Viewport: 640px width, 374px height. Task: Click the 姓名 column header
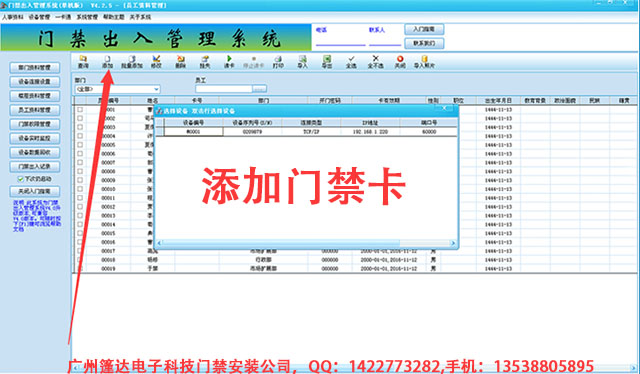pyautogui.click(x=153, y=100)
